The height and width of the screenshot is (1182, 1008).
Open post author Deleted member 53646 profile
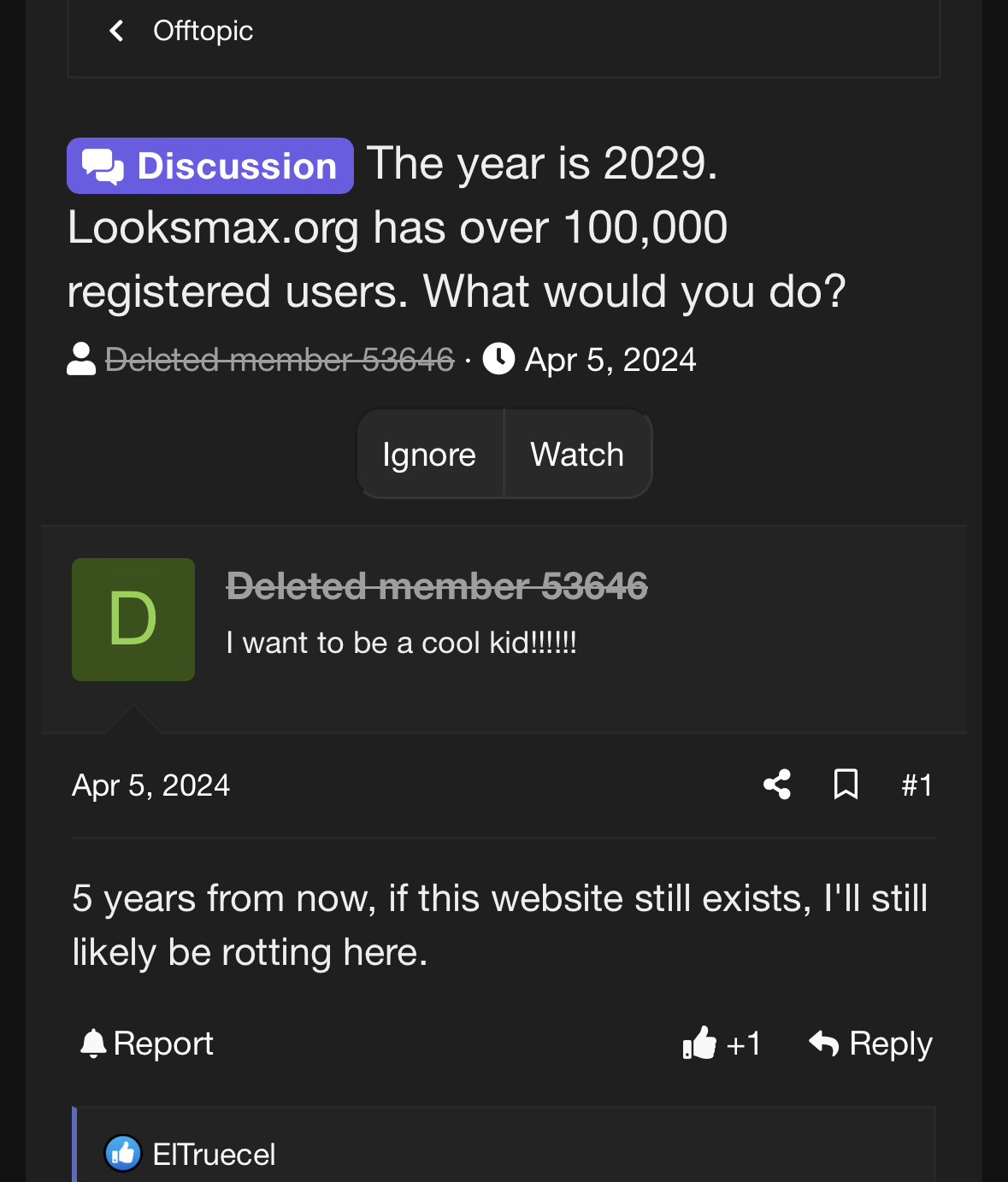tap(437, 586)
